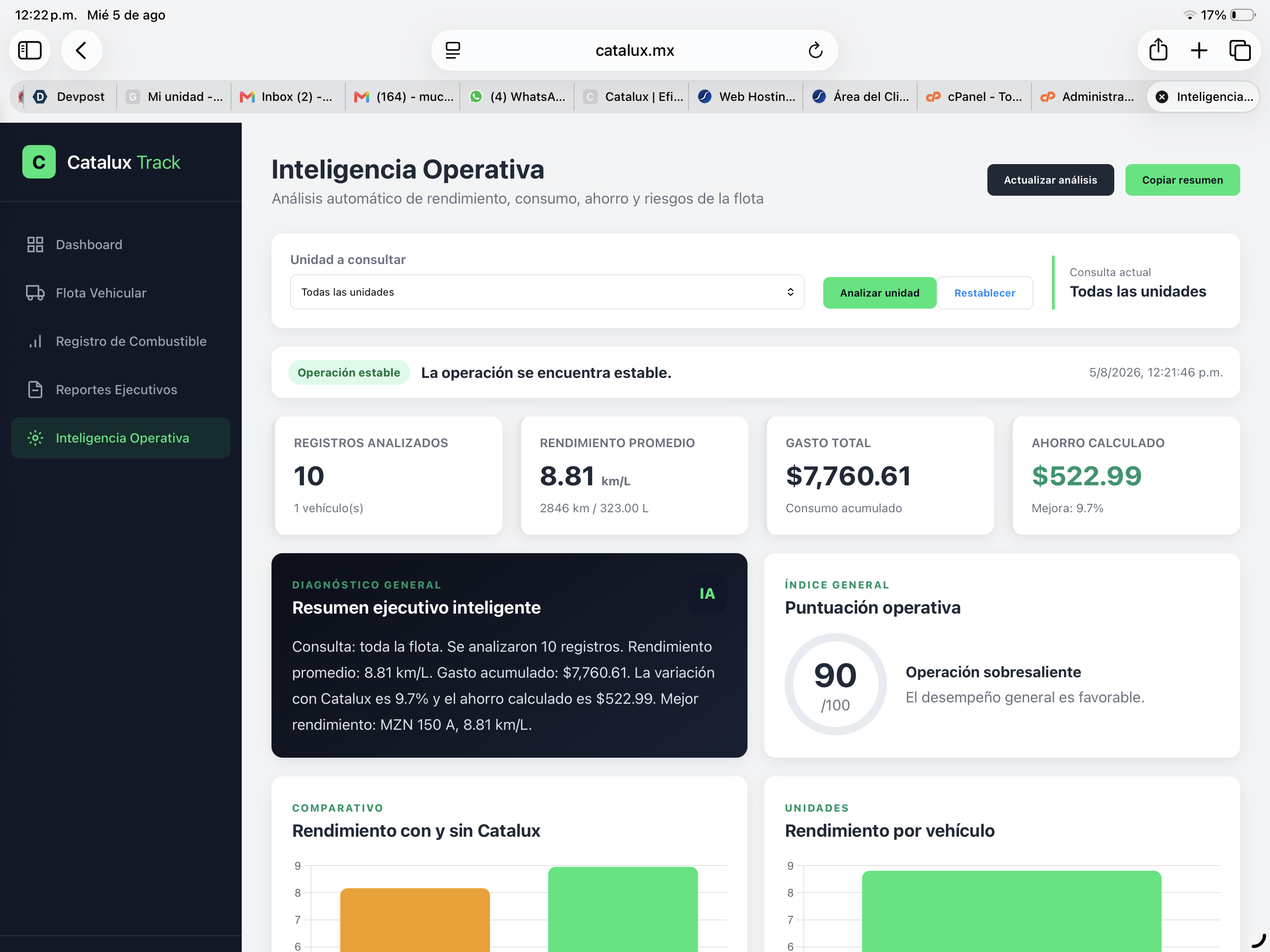Click the green bar in comparativo chart

[623, 910]
